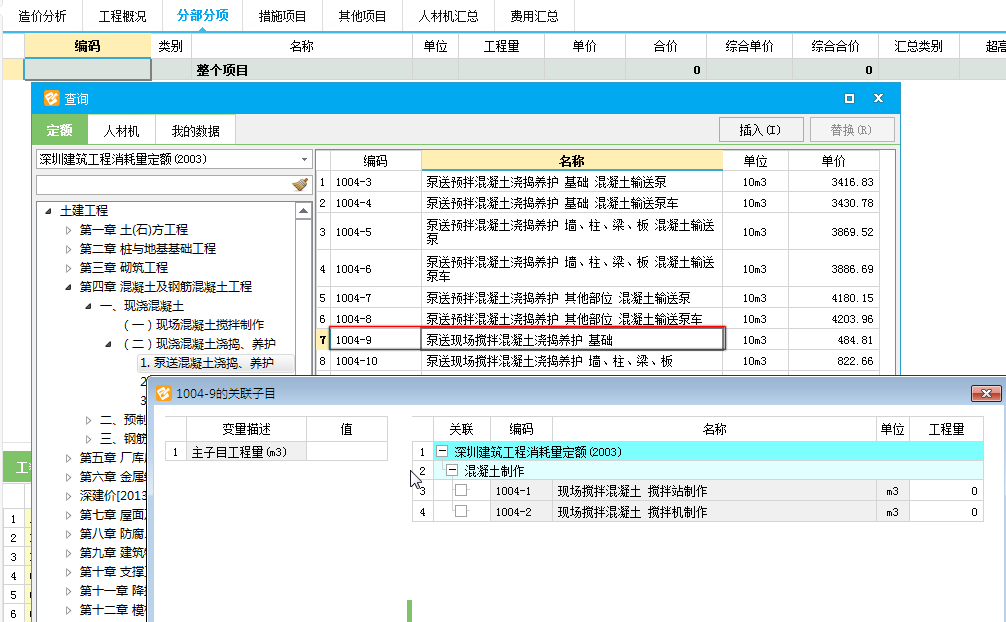Select tree item (一) 现场混凝土搅拌制作
The image size is (1006, 622).
click(x=193, y=325)
